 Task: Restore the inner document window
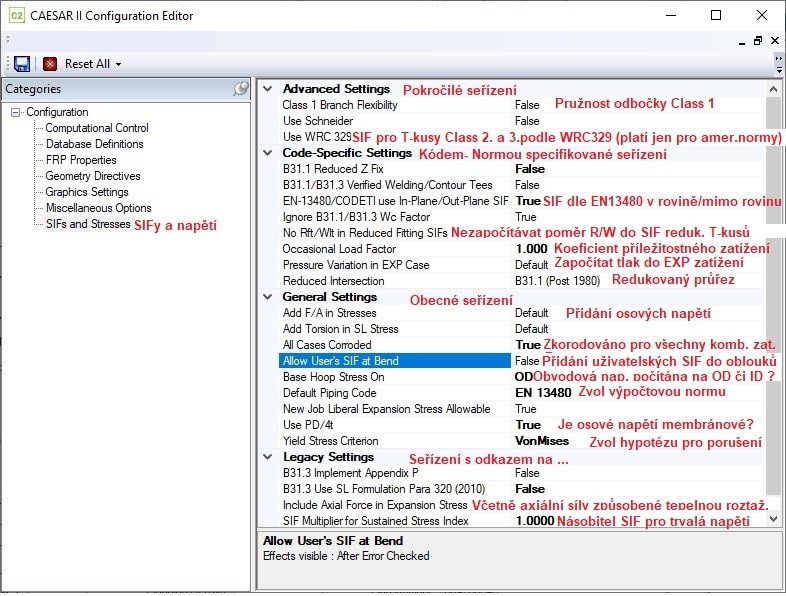pyautogui.click(x=758, y=41)
